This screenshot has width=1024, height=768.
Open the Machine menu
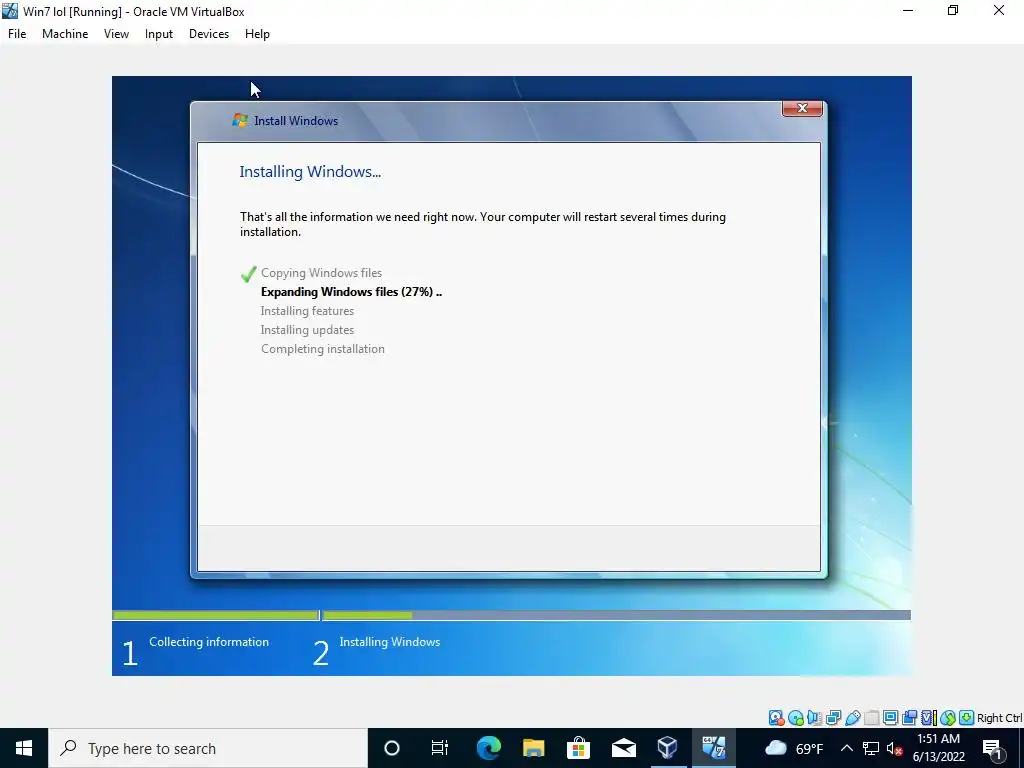tap(65, 34)
